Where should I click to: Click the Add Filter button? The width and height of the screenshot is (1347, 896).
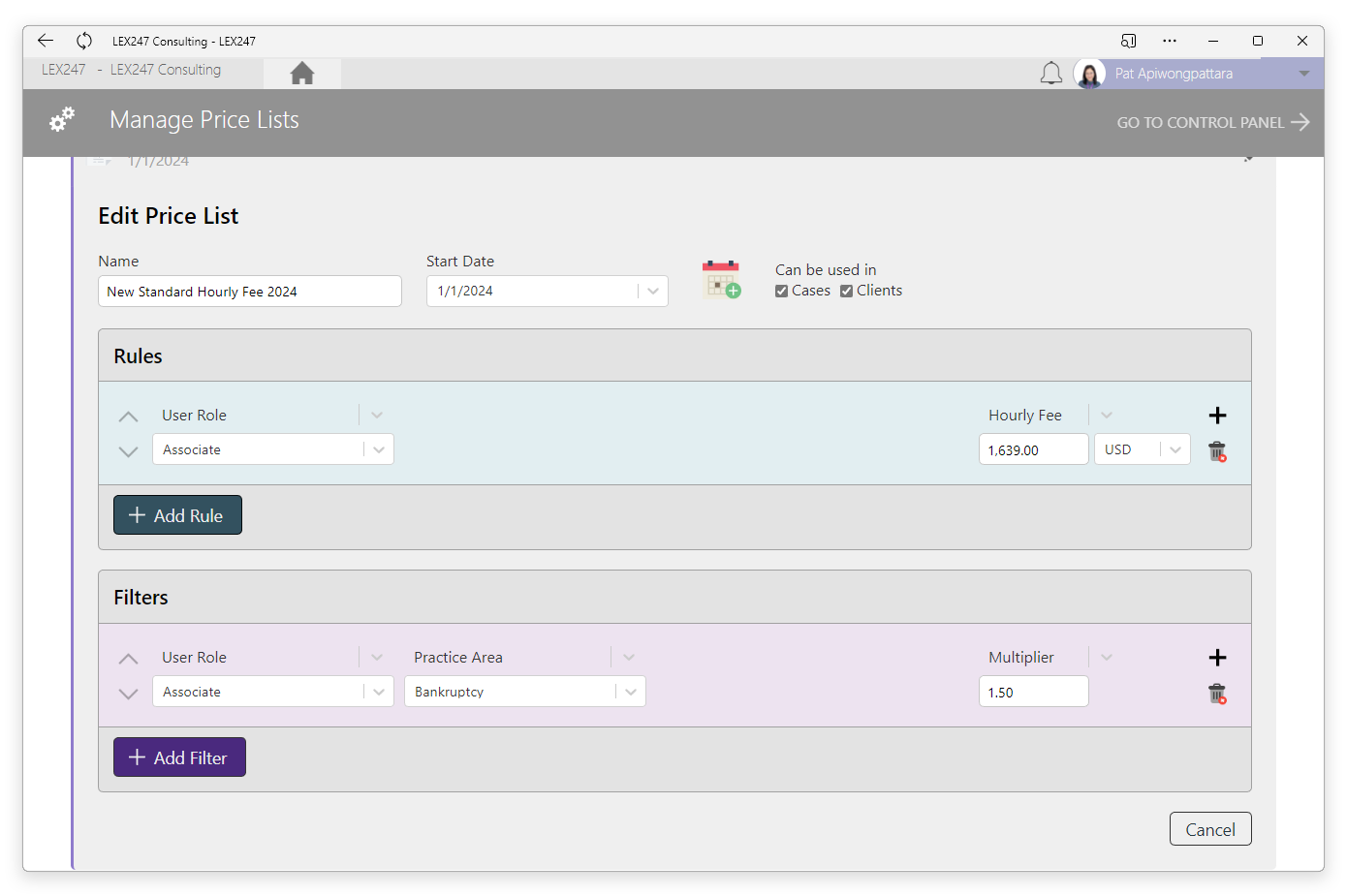coord(179,757)
